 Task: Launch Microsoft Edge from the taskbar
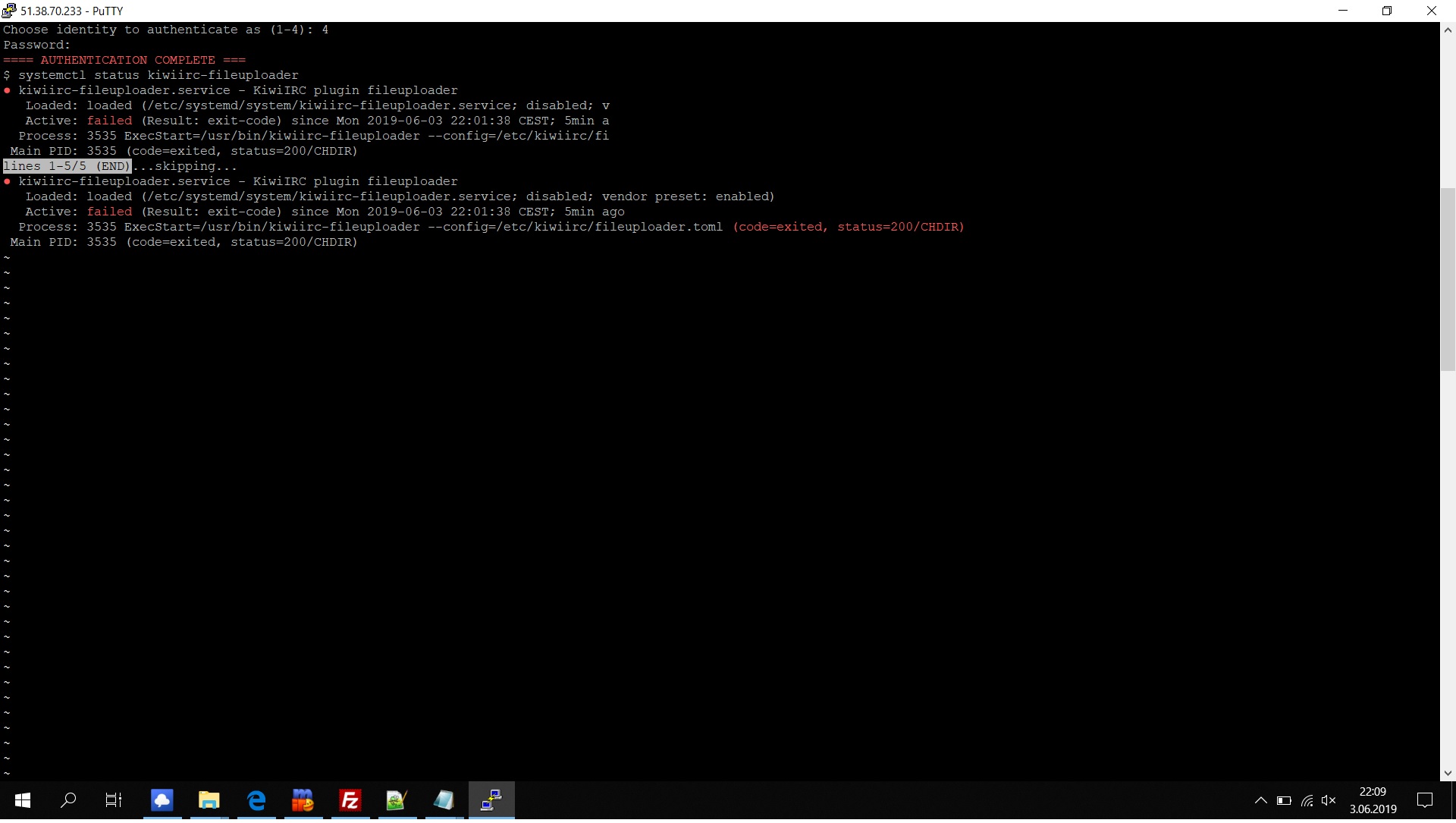(x=256, y=799)
